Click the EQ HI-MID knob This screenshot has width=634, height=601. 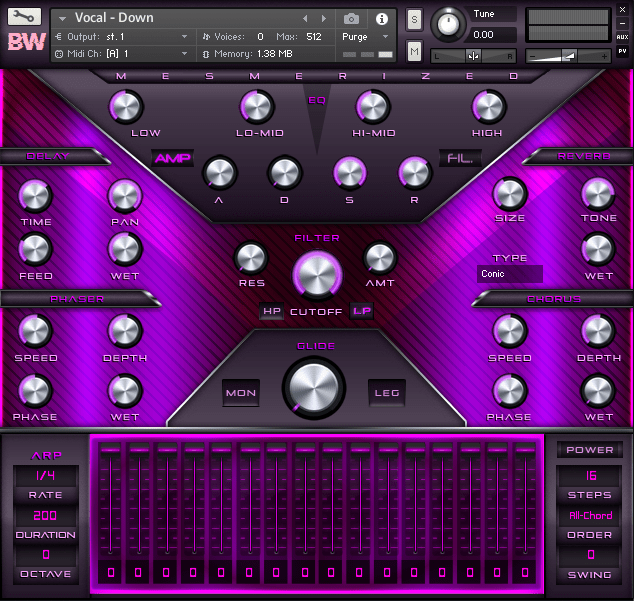coord(373,107)
